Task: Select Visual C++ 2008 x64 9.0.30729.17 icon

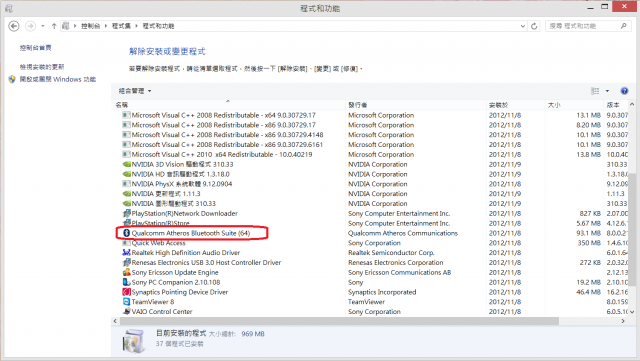Action: pyautogui.click(x=127, y=115)
